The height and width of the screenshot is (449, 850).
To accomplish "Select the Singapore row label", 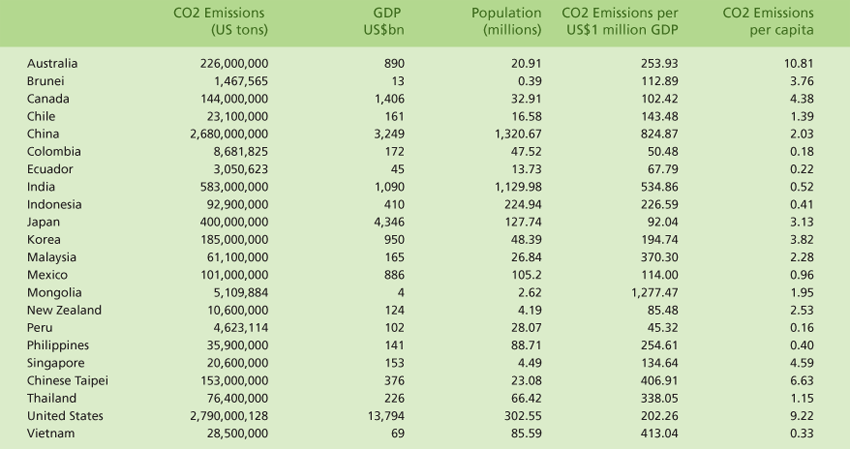I will click(56, 363).
